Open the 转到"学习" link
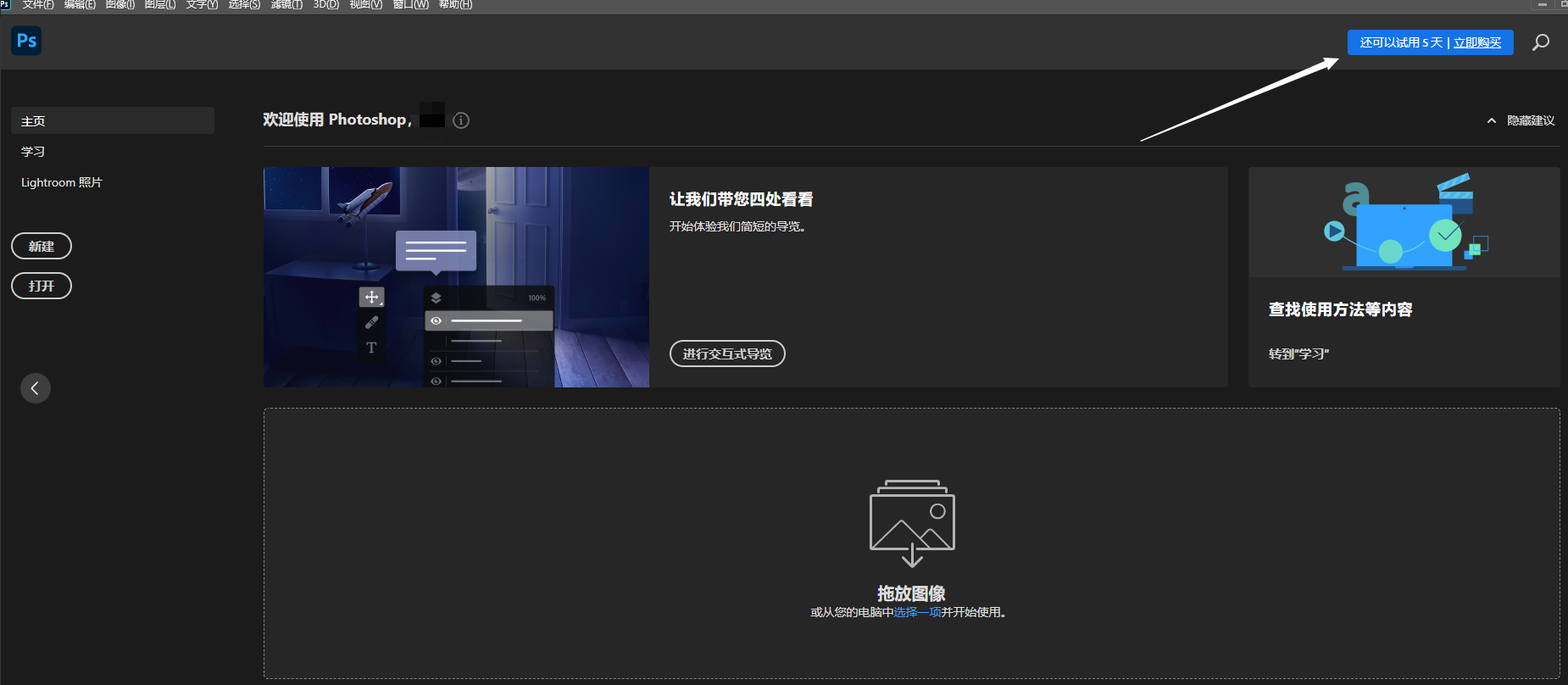Viewport: 1568px width, 685px height. 1298,354
